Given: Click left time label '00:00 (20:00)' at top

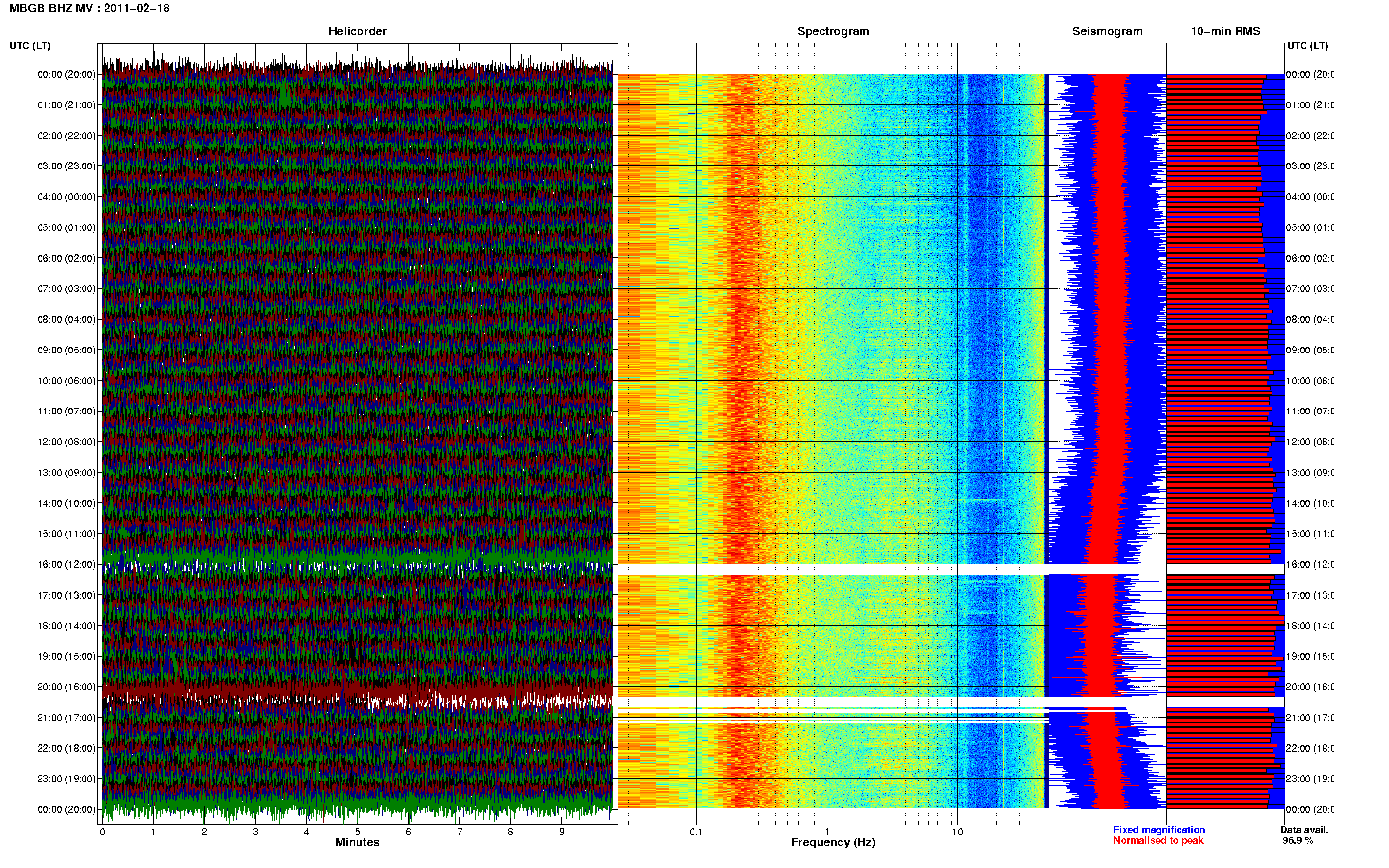Looking at the screenshot, I should 66,74.
